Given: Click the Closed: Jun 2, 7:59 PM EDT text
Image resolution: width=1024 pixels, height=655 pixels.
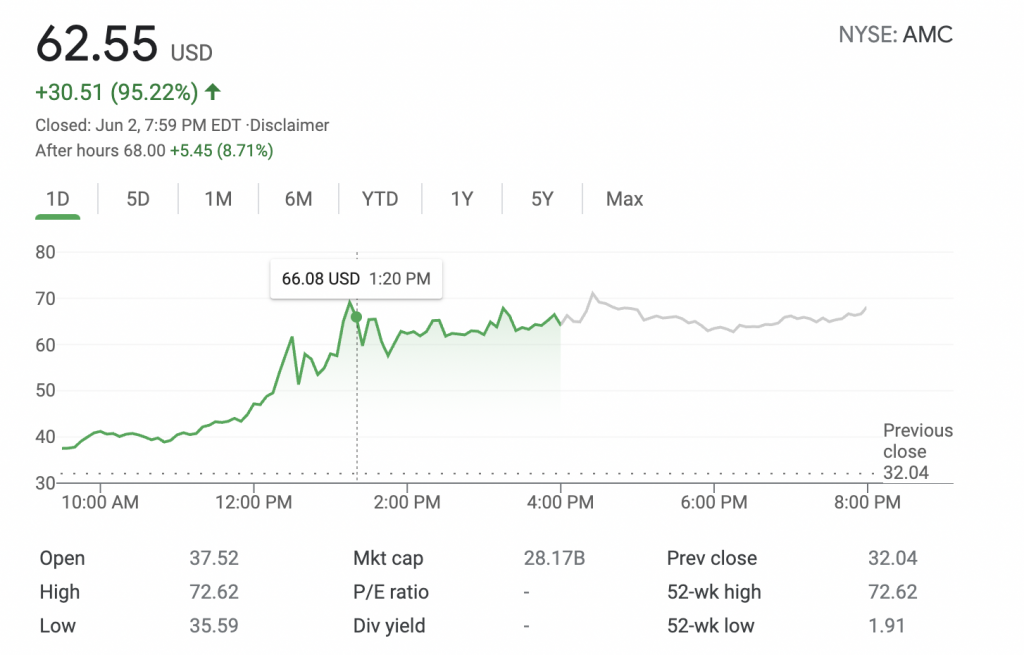Looking at the screenshot, I should [x=138, y=125].
